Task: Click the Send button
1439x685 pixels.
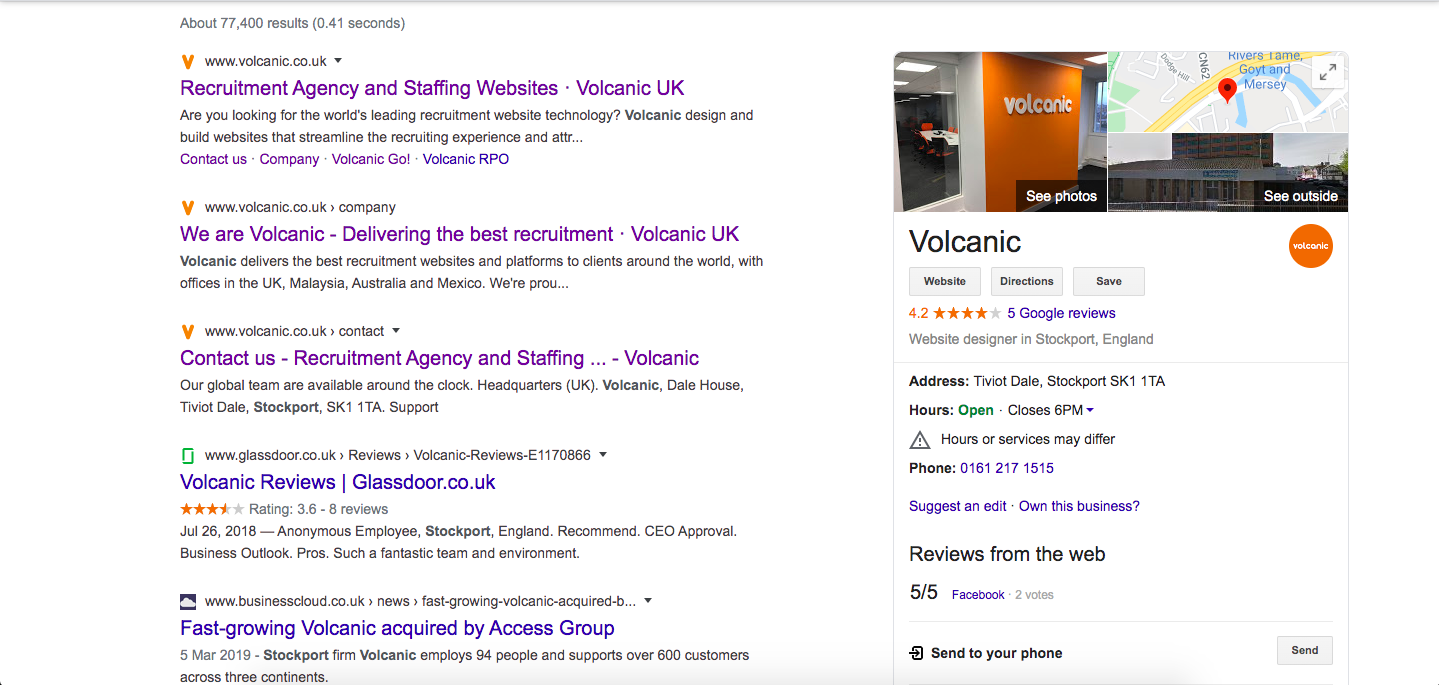Action: [x=1305, y=650]
